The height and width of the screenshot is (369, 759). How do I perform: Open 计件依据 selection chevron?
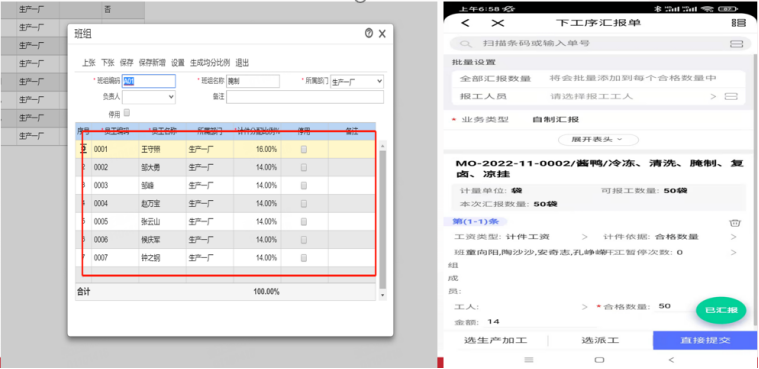pos(733,237)
